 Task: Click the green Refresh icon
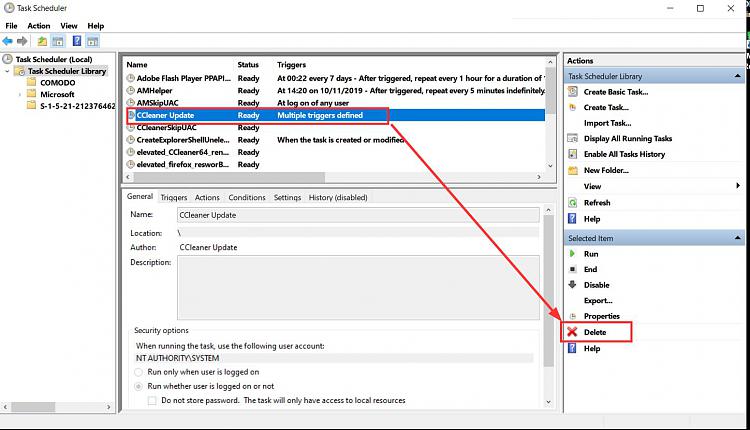(573, 202)
